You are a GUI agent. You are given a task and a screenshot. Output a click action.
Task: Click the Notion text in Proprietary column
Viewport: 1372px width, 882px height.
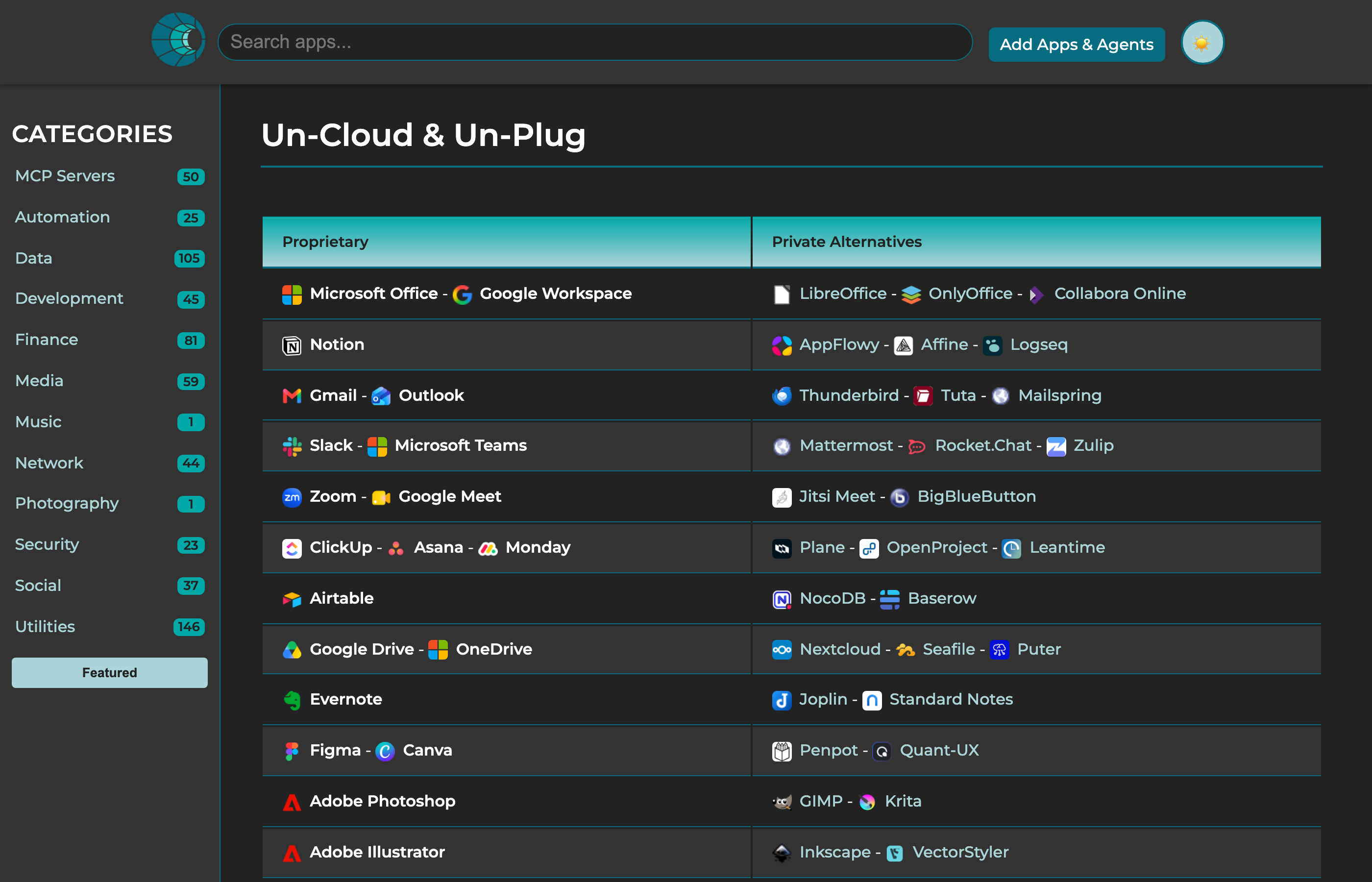click(x=337, y=344)
